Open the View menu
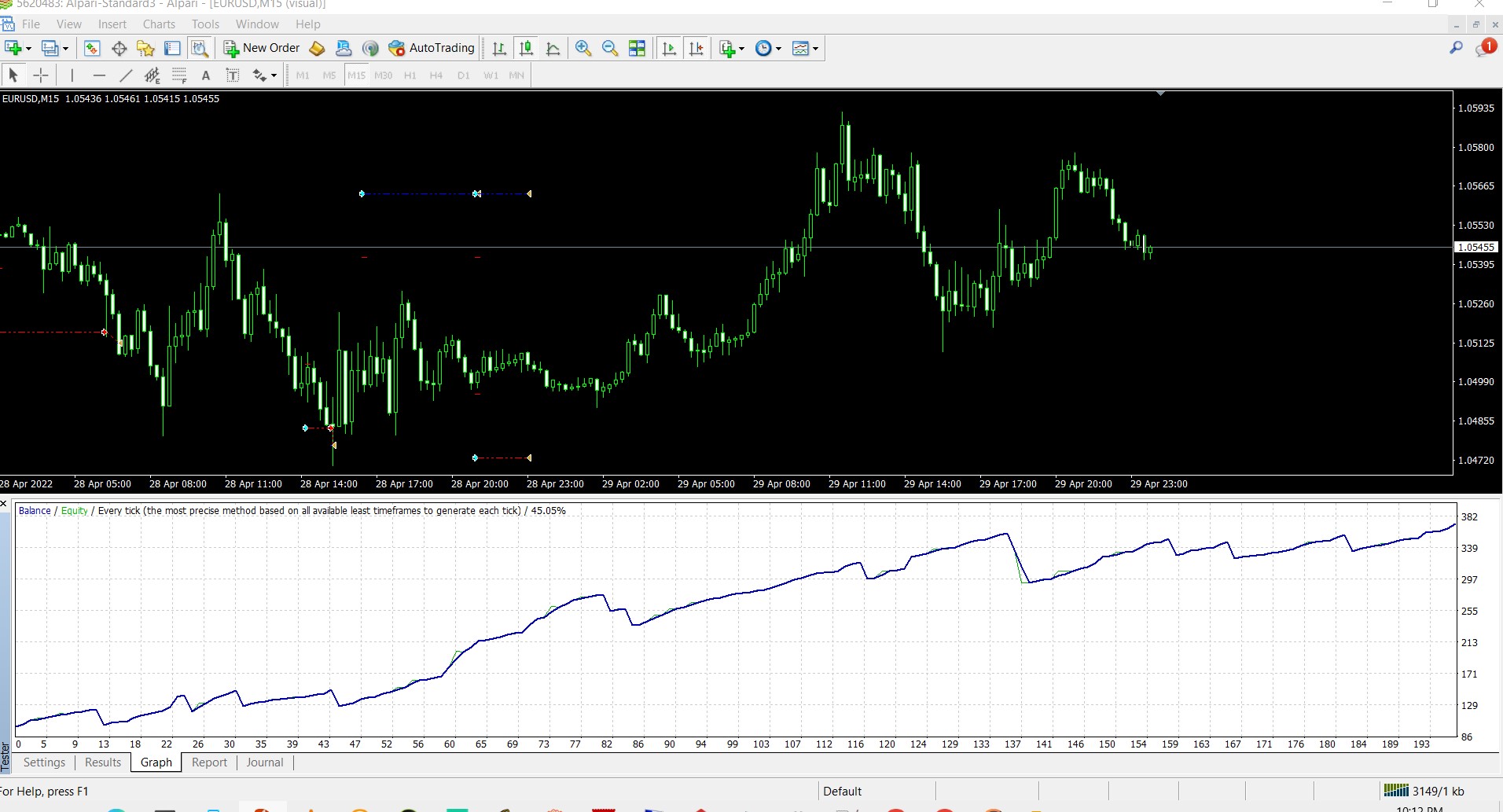The width and height of the screenshot is (1503, 812). 69,24
